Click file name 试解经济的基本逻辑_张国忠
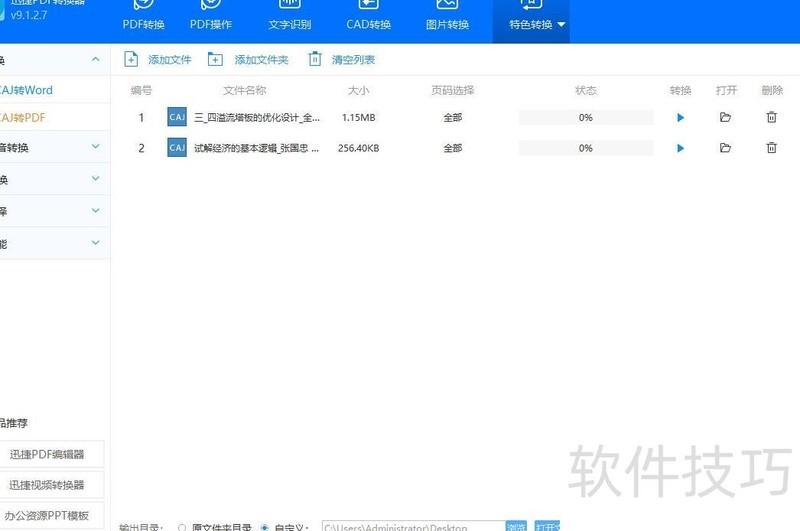Image resolution: width=800 pixels, height=531 pixels. (x=256, y=148)
